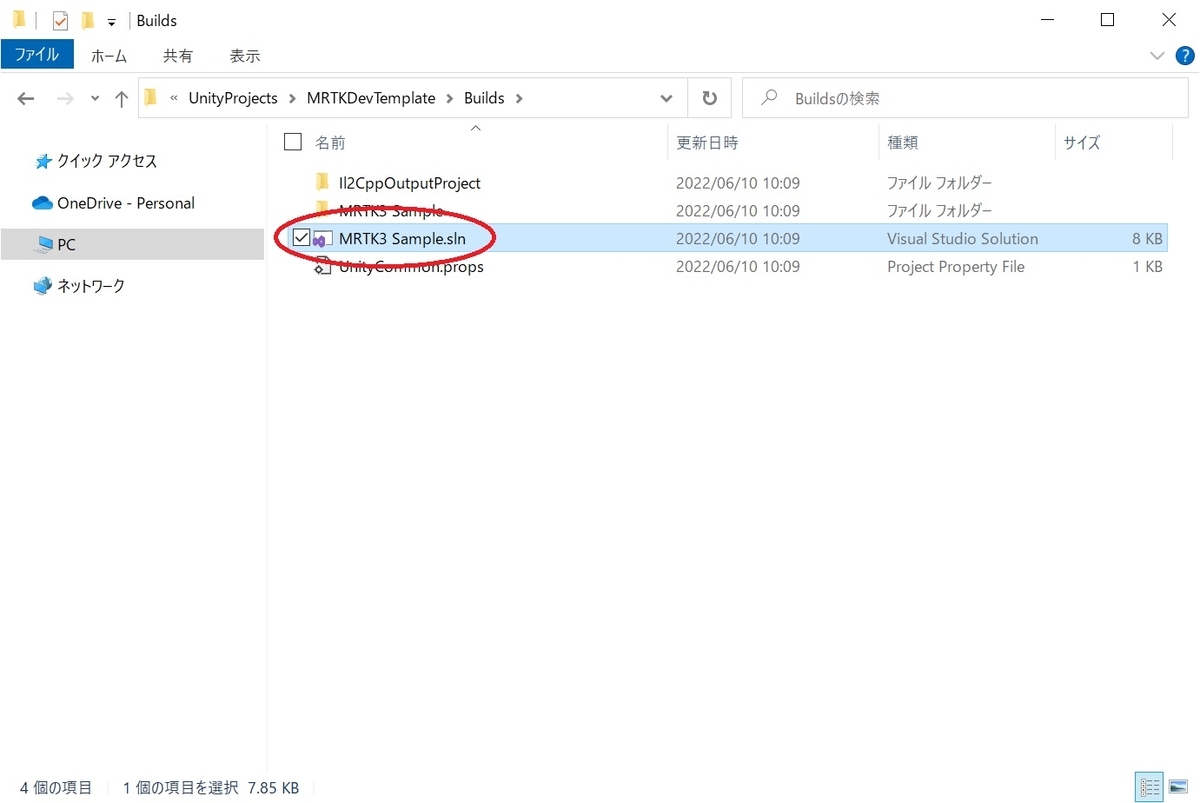Image resolution: width=1200 pixels, height=803 pixels.
Task: Click UnityProjects in the address path
Action: pyautogui.click(x=233, y=98)
